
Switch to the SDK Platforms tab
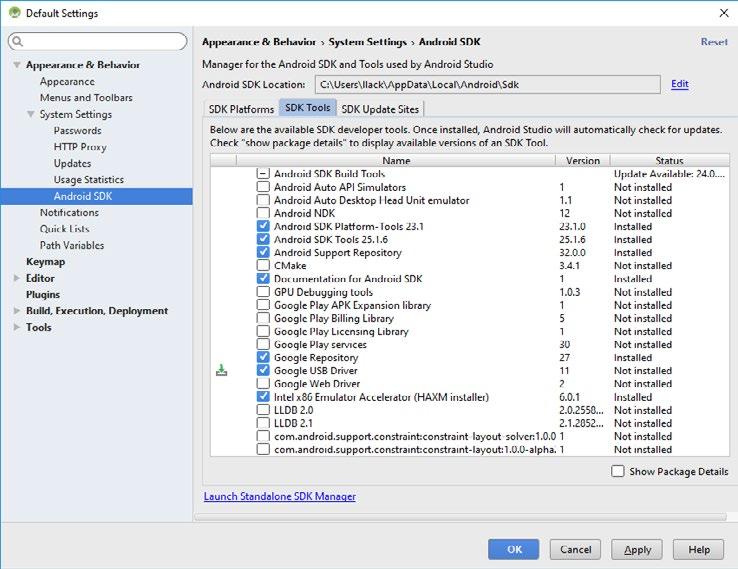tap(241, 109)
